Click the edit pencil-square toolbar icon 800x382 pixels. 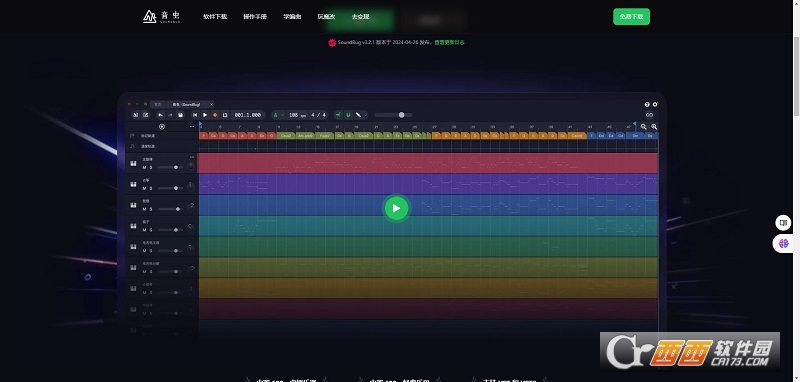(x=145, y=115)
